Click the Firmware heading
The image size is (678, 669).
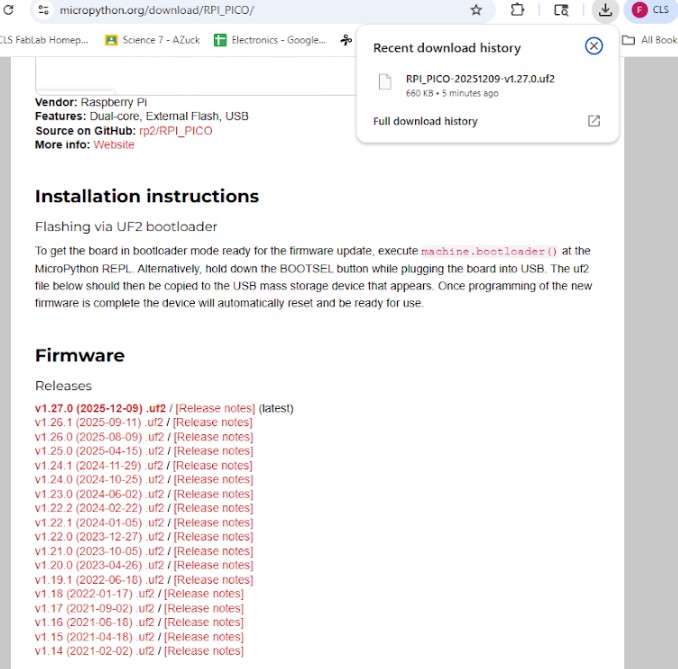tap(80, 355)
